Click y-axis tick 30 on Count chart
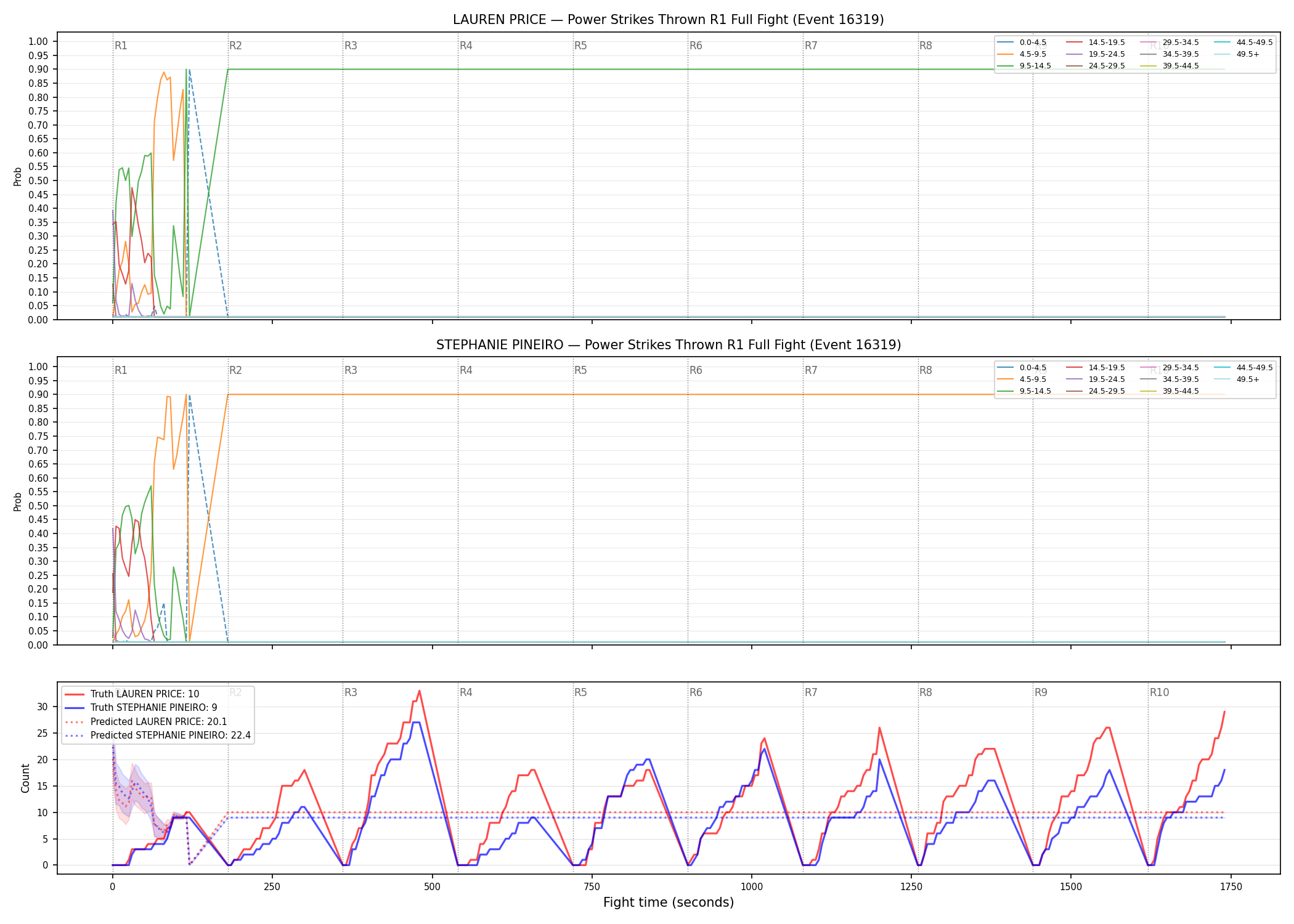The height and width of the screenshot is (924, 1294). [43, 707]
